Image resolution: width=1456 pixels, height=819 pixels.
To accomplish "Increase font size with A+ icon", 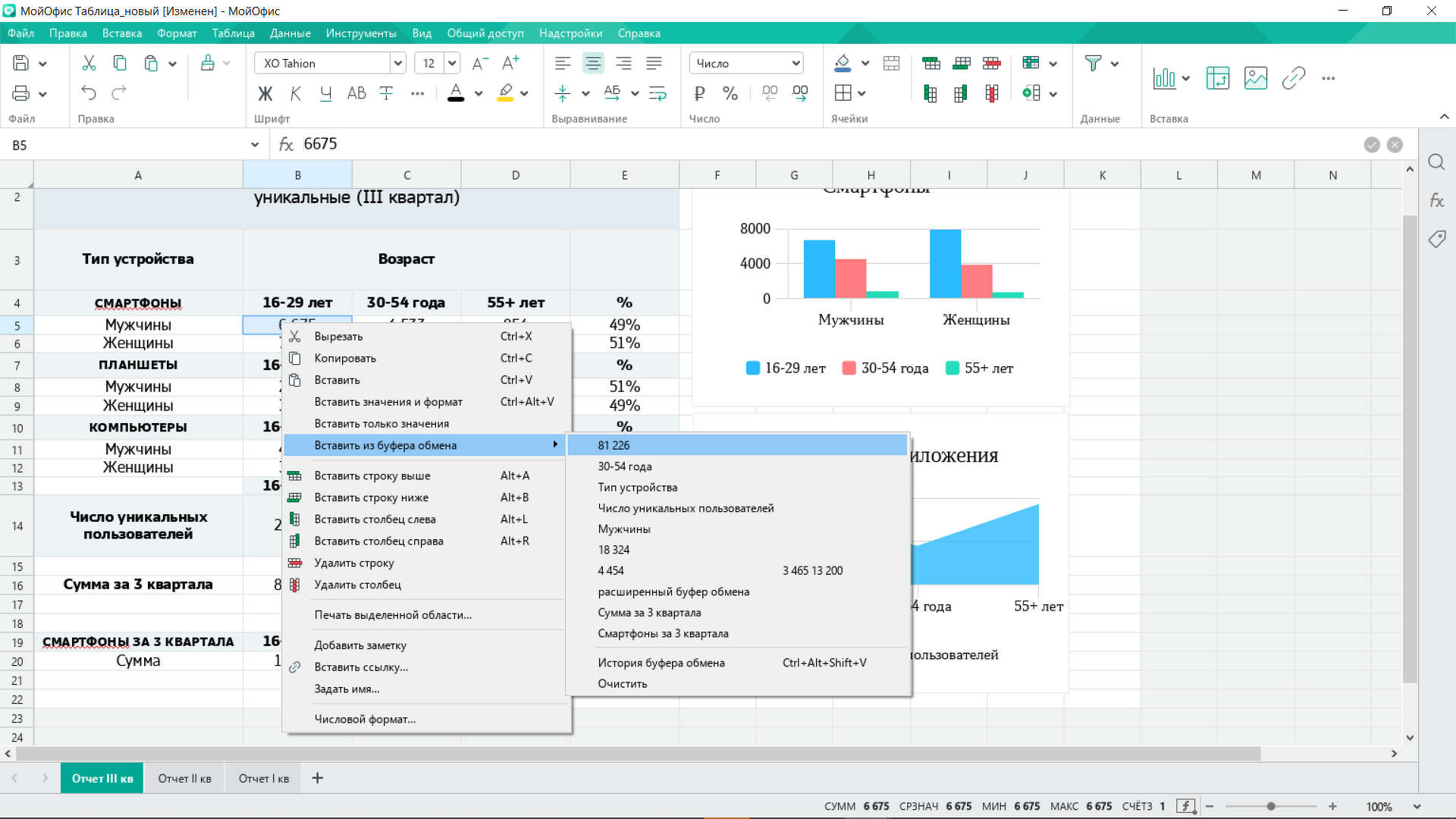I will pos(511,63).
